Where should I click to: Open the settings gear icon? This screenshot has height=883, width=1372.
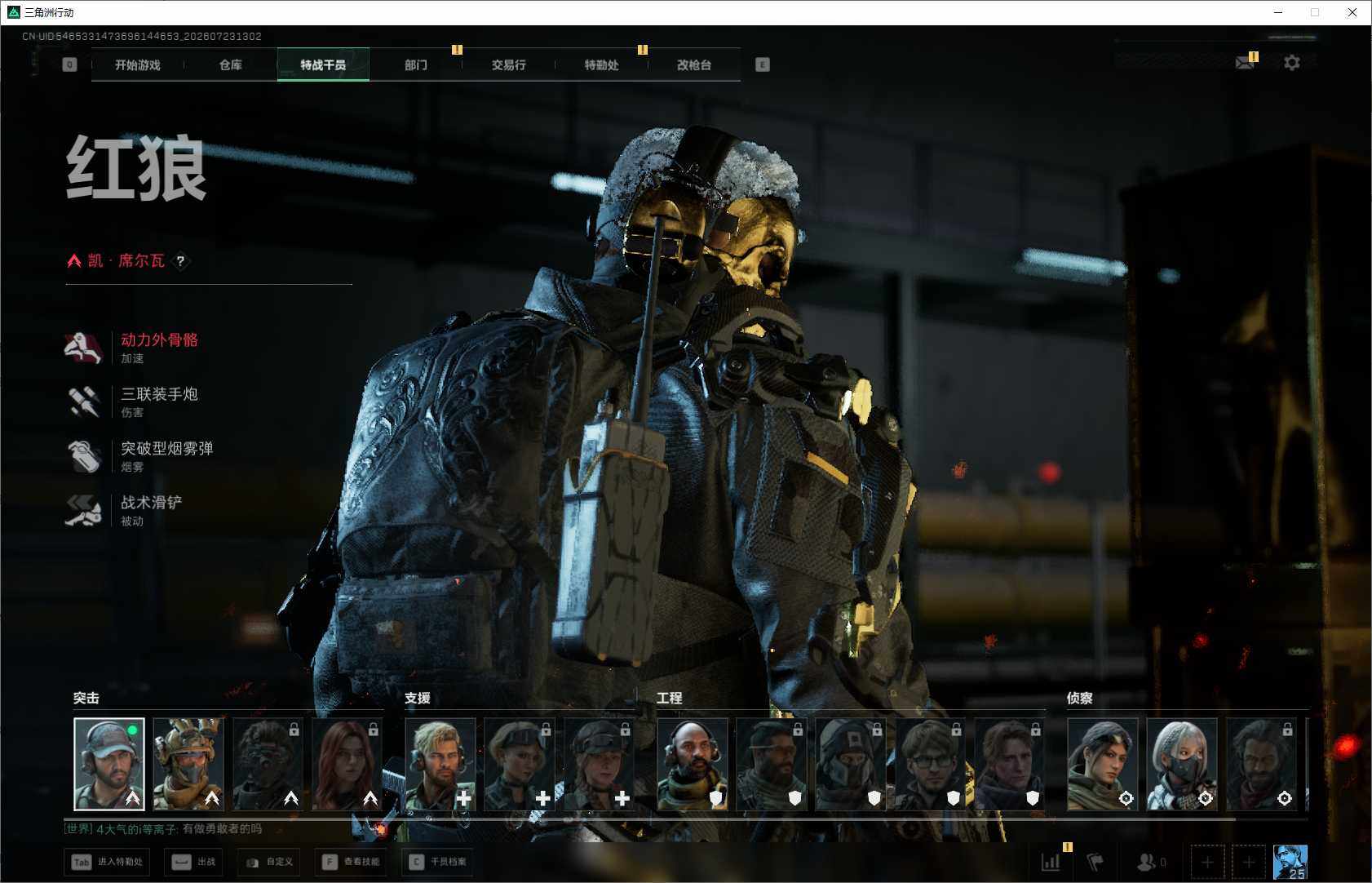(x=1292, y=63)
